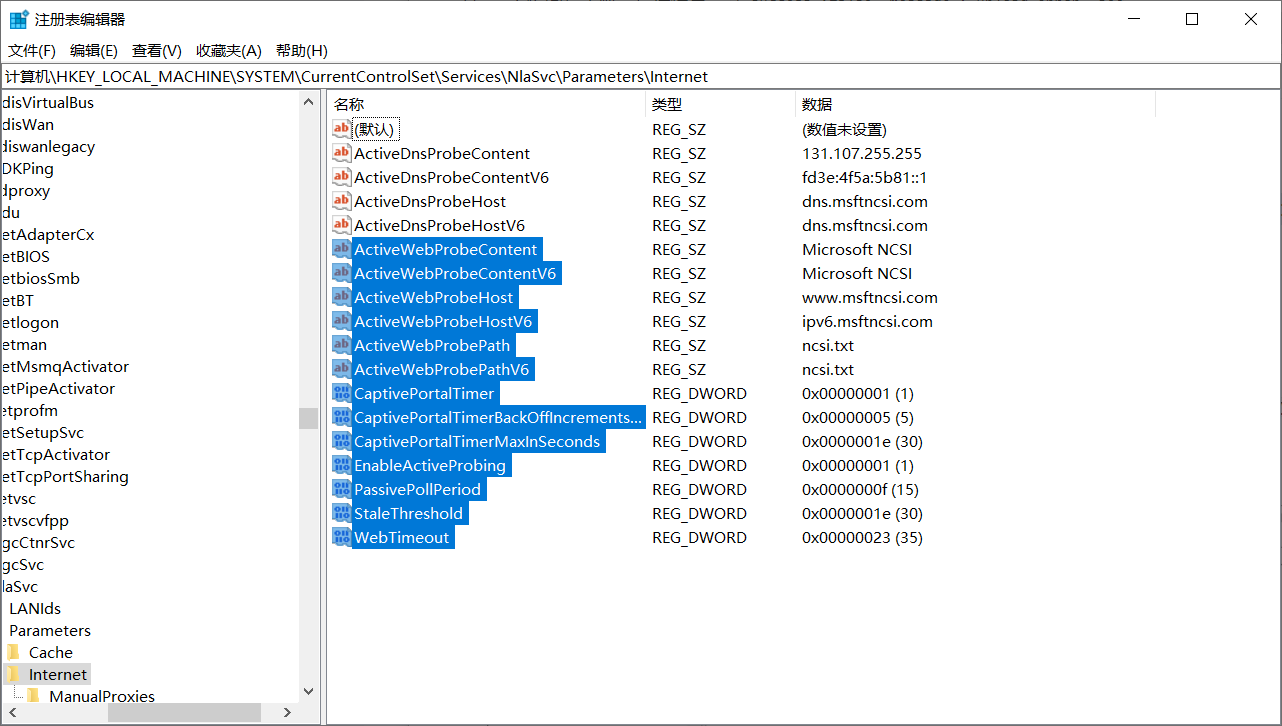
Task: Click the Cache folder icon in tree
Action: pyautogui.click(x=13, y=652)
